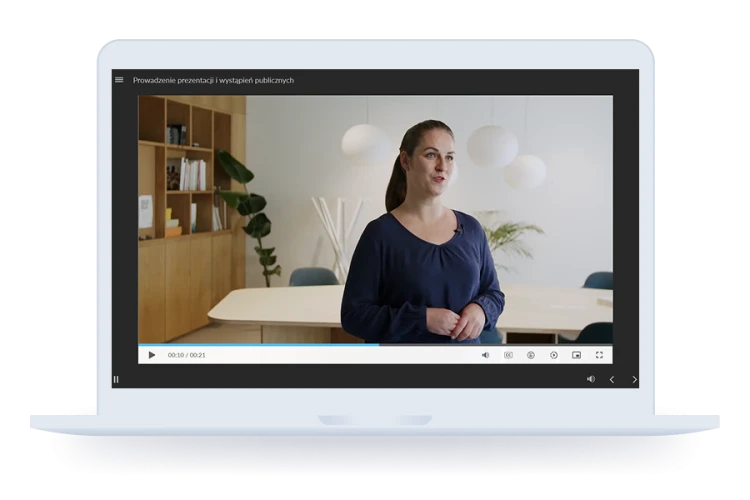The height and width of the screenshot is (500, 750).
Task: Click the 'Prowadzenie prezentacji i wystąpień publicznych' title
Action: tap(213, 80)
